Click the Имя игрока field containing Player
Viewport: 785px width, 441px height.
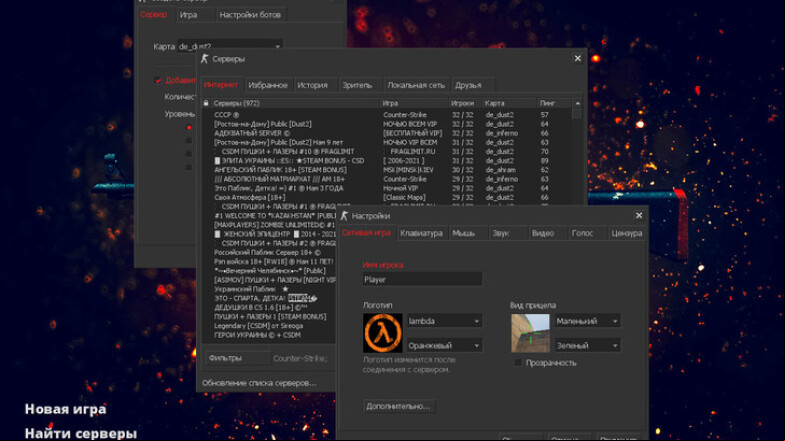(x=423, y=279)
